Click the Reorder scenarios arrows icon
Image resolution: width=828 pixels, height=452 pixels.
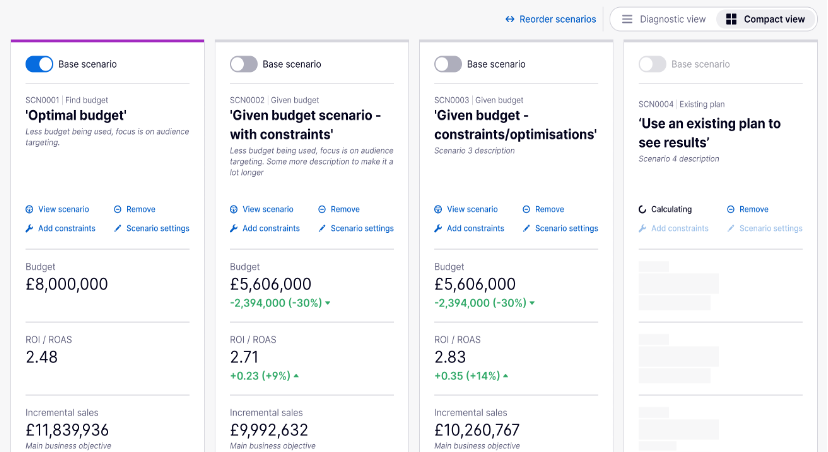[510, 19]
